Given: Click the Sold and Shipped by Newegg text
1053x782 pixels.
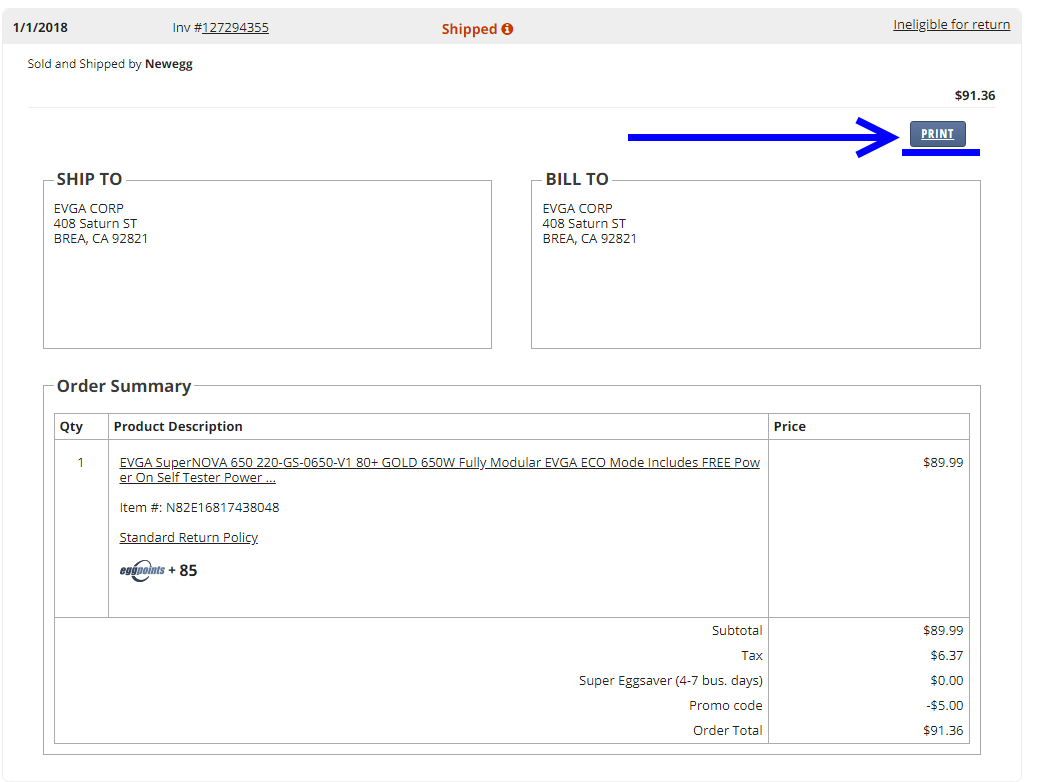Looking at the screenshot, I should [110, 64].
